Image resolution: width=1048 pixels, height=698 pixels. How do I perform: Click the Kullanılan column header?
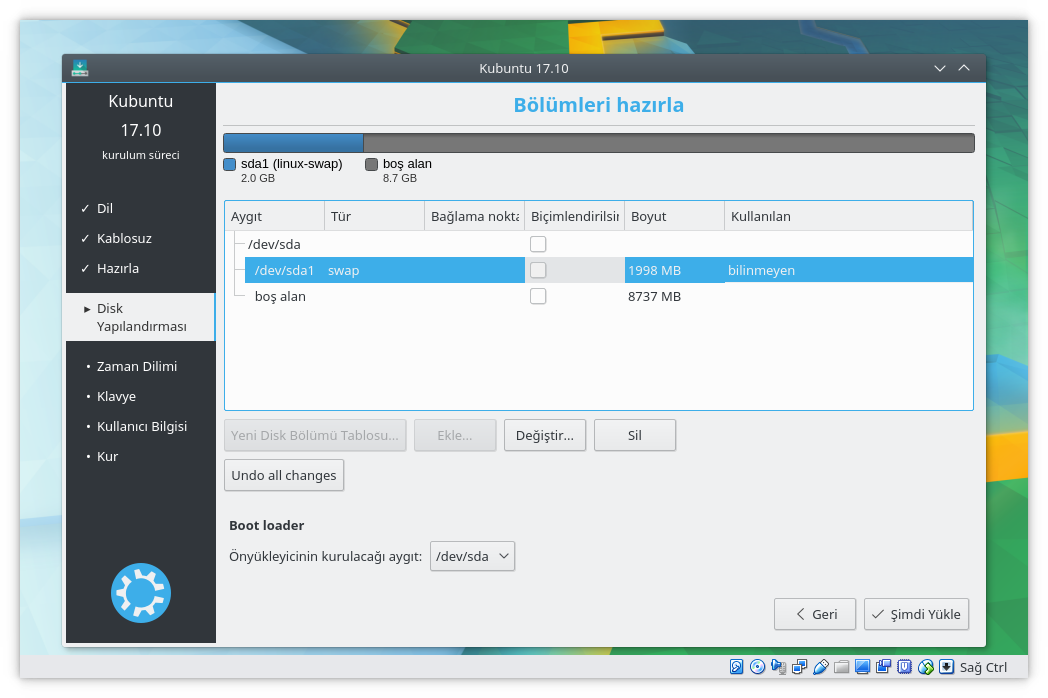pyautogui.click(x=849, y=217)
